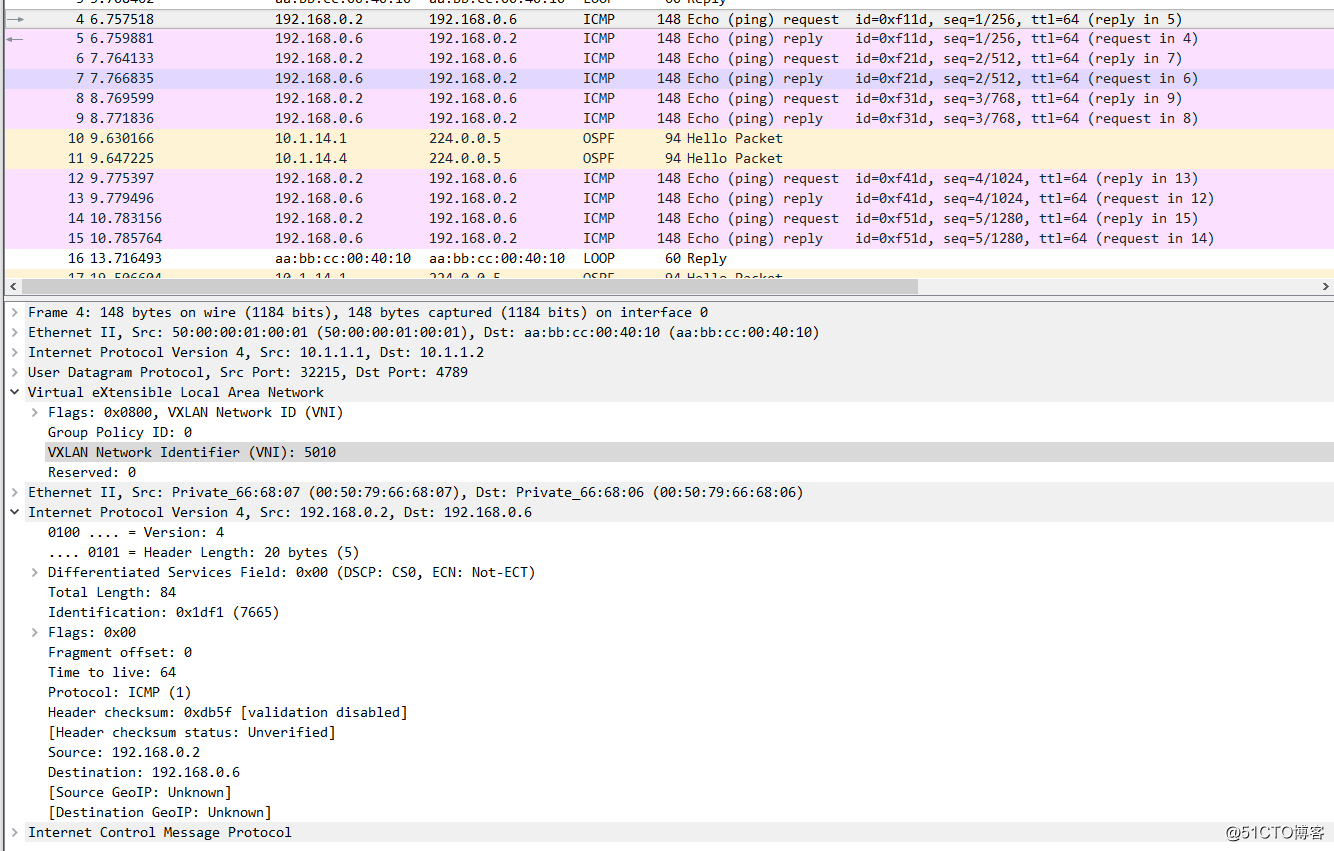
Task: Select packet 7 at time 7.766835
Action: (668, 79)
